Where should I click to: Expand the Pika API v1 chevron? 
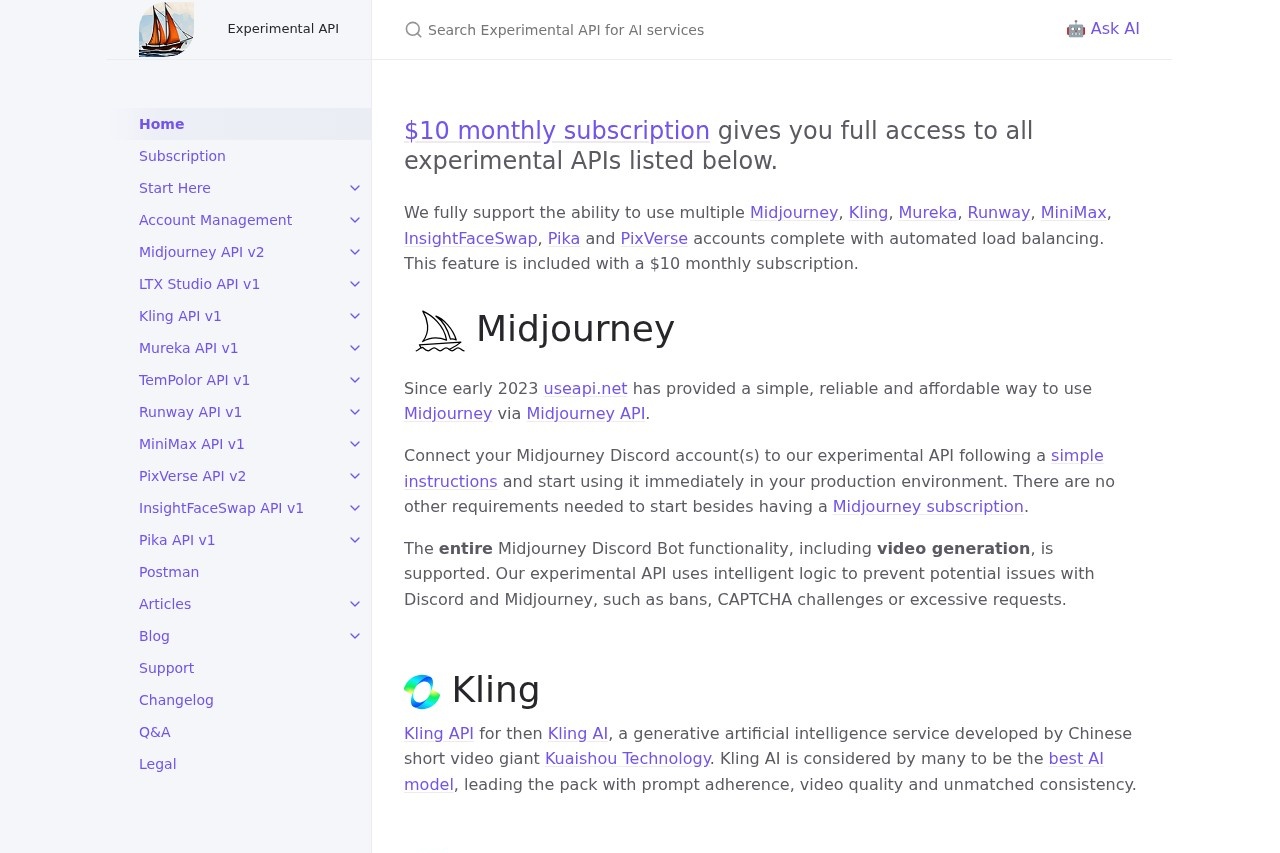click(355, 540)
